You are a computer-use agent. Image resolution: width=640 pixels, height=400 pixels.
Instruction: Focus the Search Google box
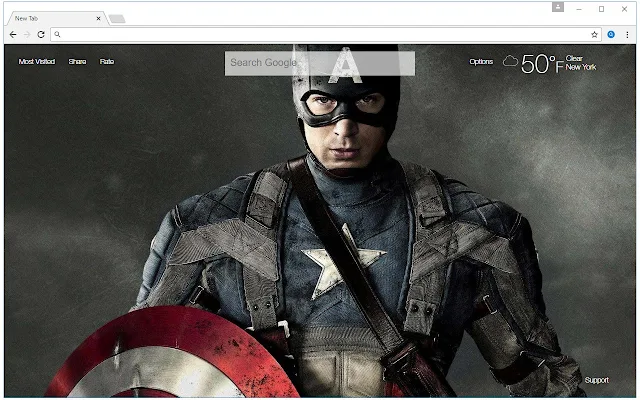[320, 63]
